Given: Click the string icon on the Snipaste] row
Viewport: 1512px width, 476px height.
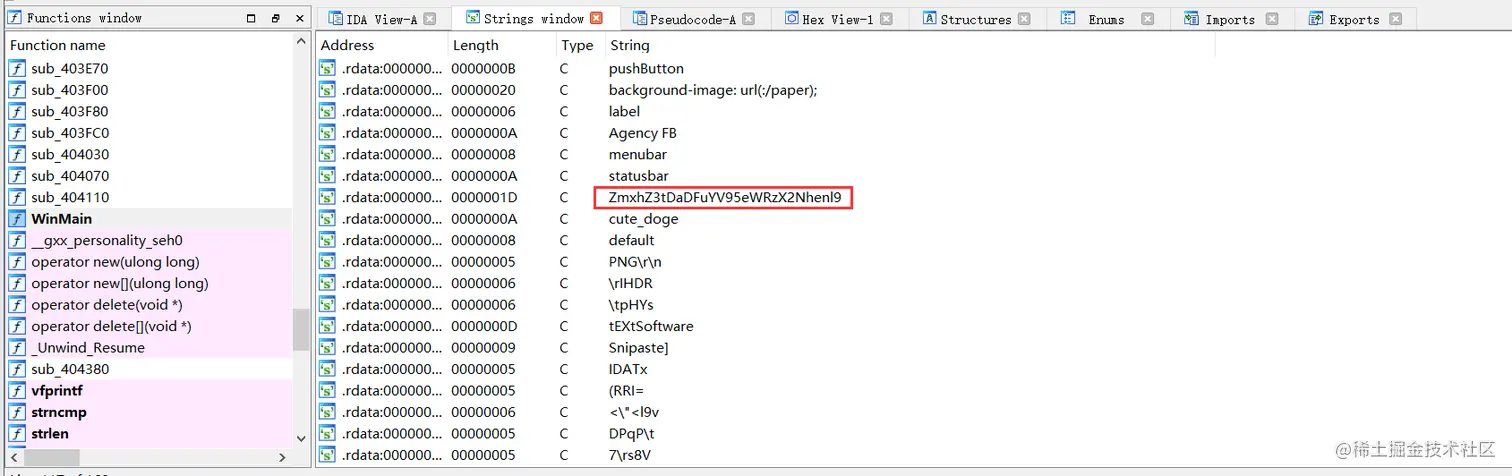Looking at the screenshot, I should 327,348.
